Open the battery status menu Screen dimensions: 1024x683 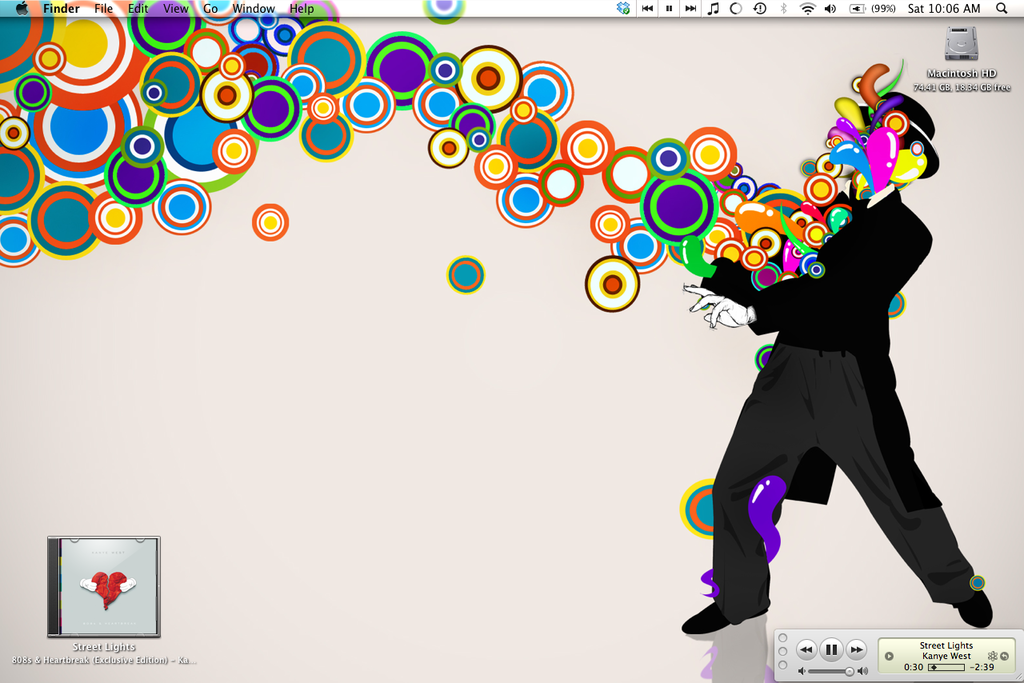(857, 8)
